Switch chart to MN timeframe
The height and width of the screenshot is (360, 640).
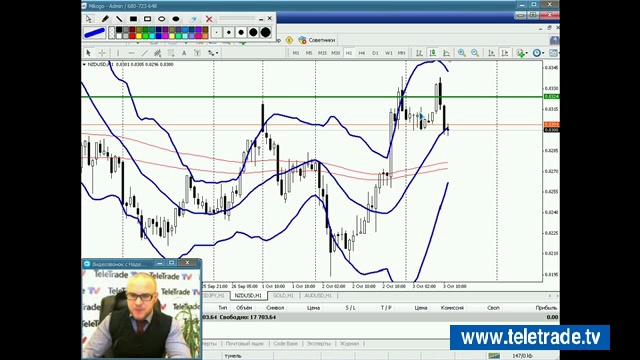click(402, 53)
